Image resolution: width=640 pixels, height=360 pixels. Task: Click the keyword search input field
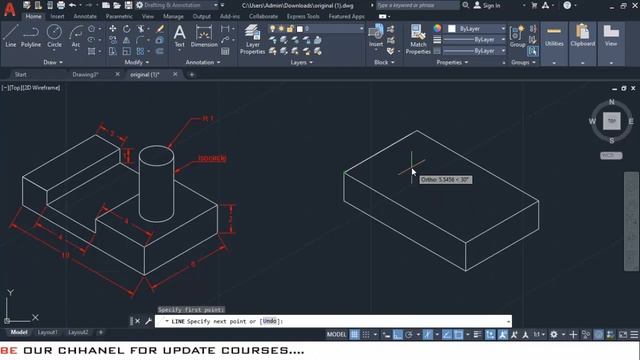pos(418,5)
